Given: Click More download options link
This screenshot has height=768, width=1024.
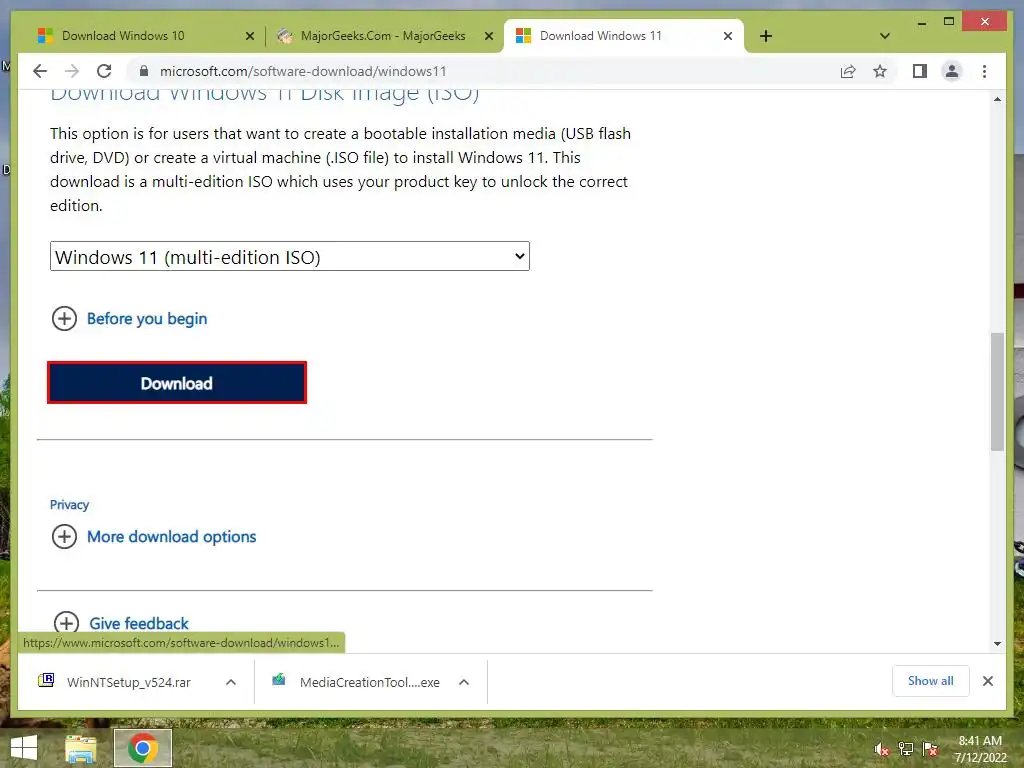Looking at the screenshot, I should coord(172,537).
